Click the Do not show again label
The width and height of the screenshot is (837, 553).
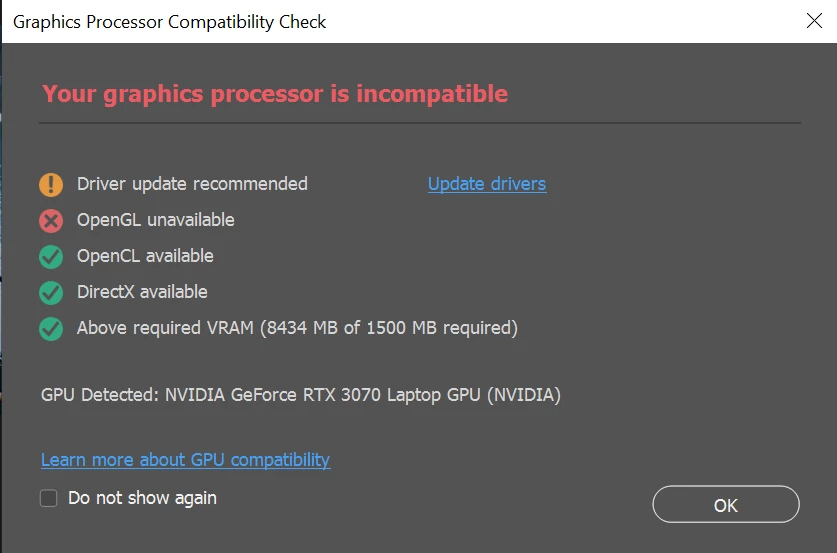(x=142, y=498)
